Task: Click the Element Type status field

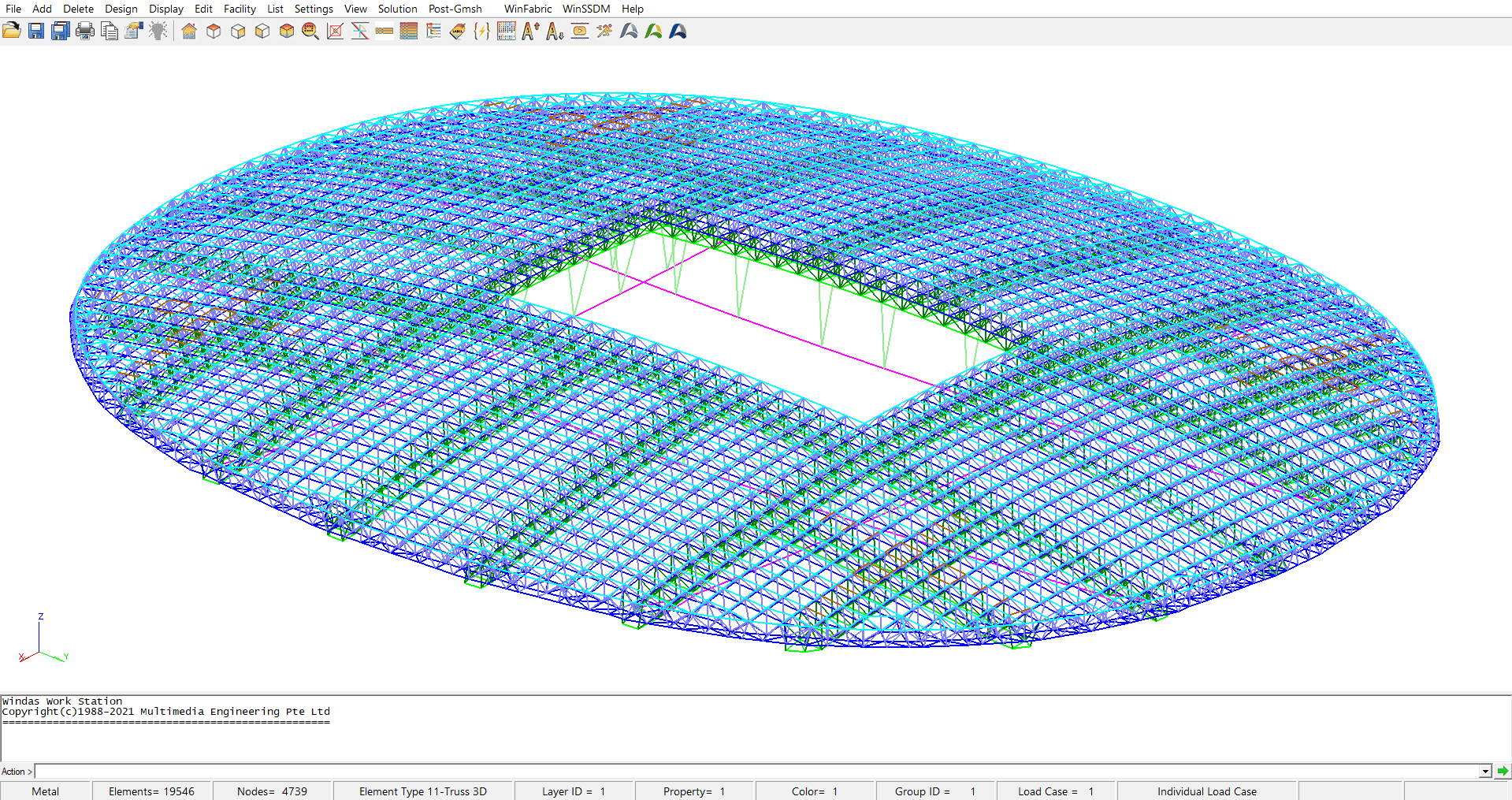Action: pyautogui.click(x=423, y=791)
